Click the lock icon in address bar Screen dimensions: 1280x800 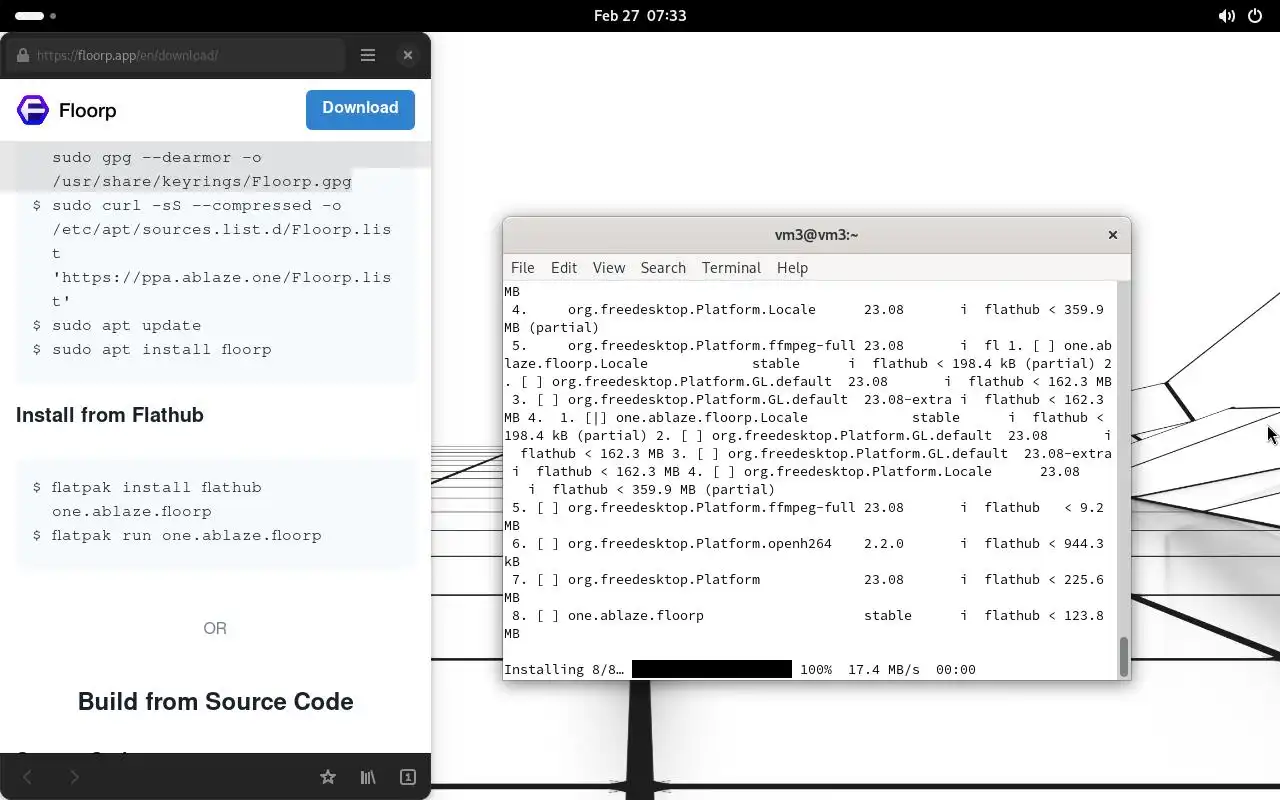tap(23, 55)
